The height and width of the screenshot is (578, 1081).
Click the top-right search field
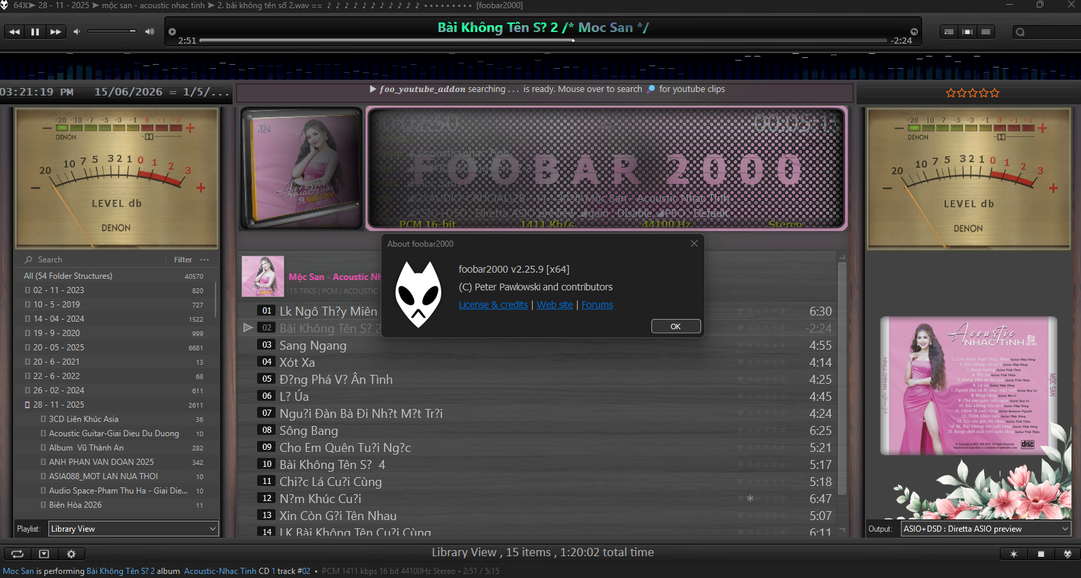pyautogui.click(x=1046, y=32)
